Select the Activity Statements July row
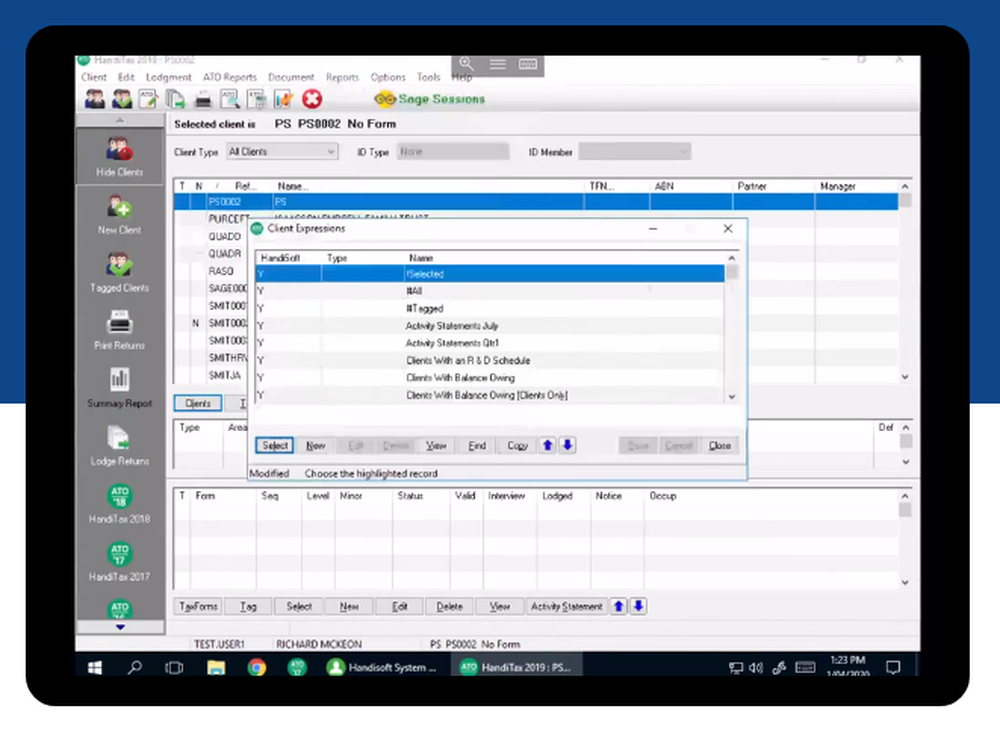Image resolution: width=1000 pixels, height=730 pixels. coord(452,326)
